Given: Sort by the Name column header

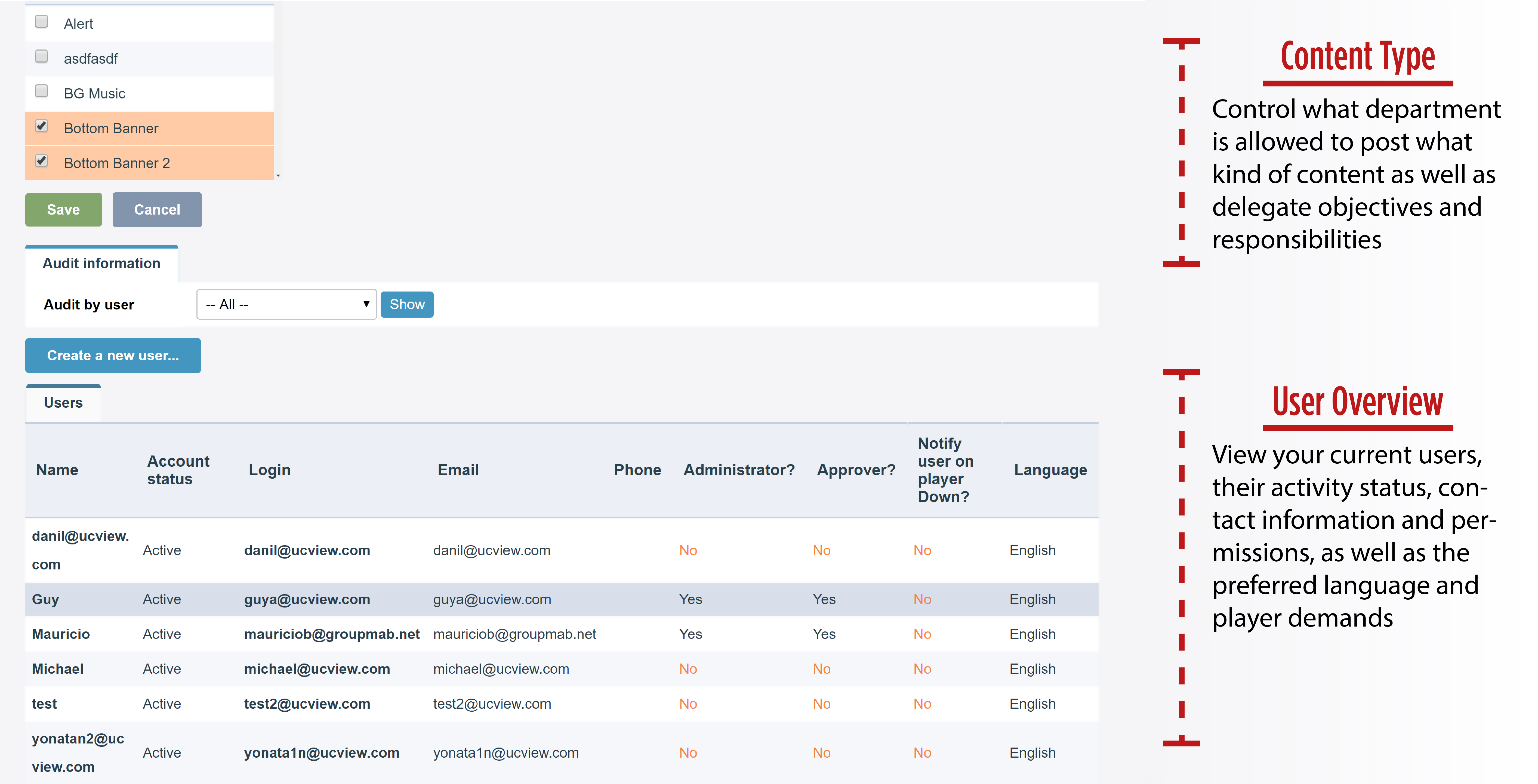Looking at the screenshot, I should click(57, 470).
